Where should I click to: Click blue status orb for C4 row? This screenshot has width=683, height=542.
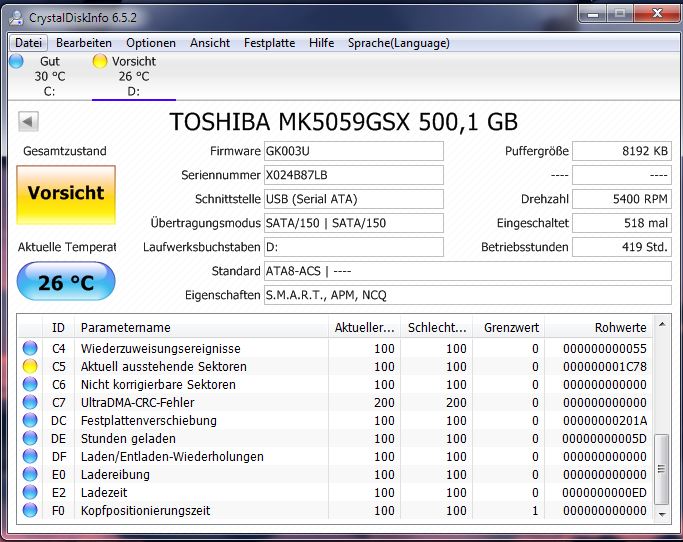[30, 348]
